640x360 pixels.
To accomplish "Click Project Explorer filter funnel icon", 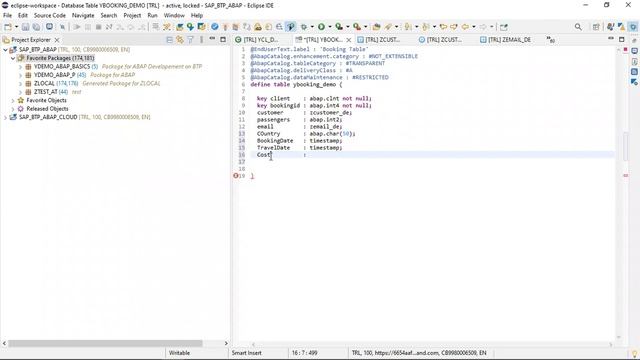I will coord(190,40).
